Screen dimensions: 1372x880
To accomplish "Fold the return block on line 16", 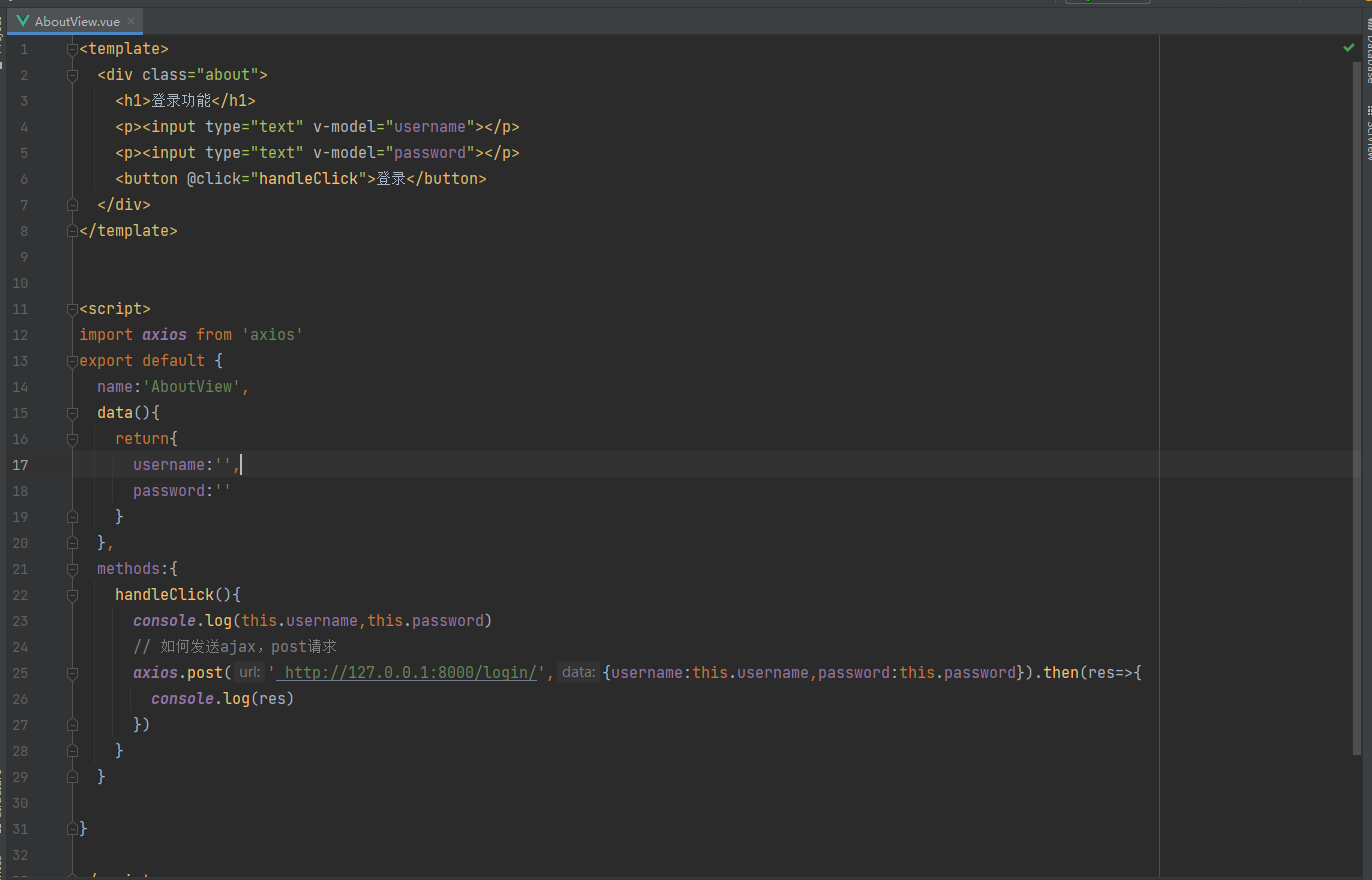I will pyautogui.click(x=72, y=439).
